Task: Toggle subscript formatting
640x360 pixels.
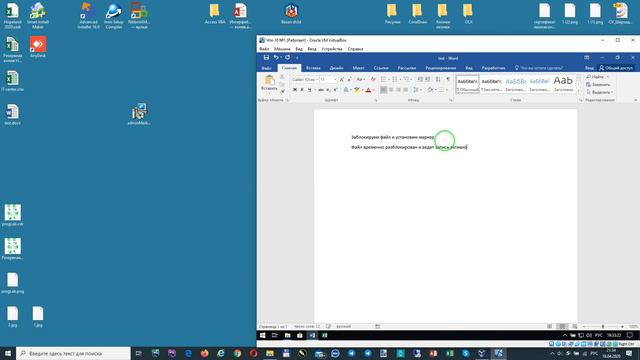Action: tap(328, 90)
